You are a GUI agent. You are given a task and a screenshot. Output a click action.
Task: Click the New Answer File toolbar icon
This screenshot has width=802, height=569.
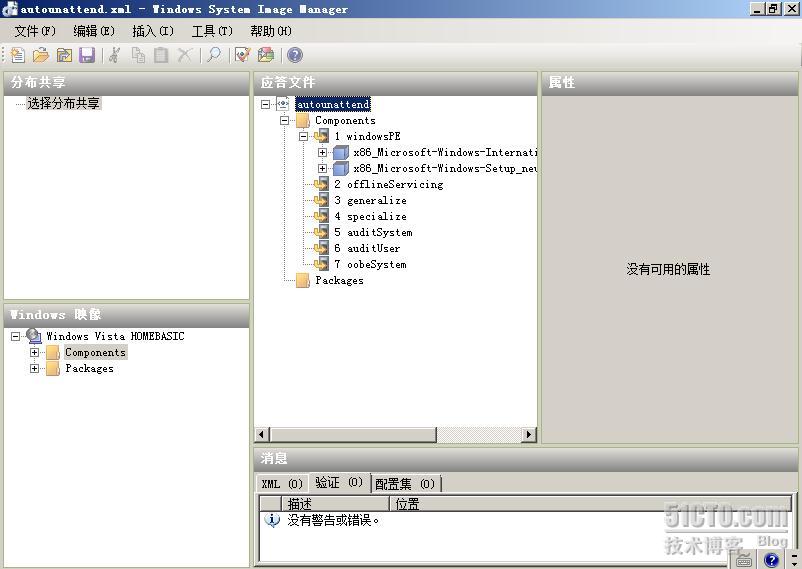[18, 55]
